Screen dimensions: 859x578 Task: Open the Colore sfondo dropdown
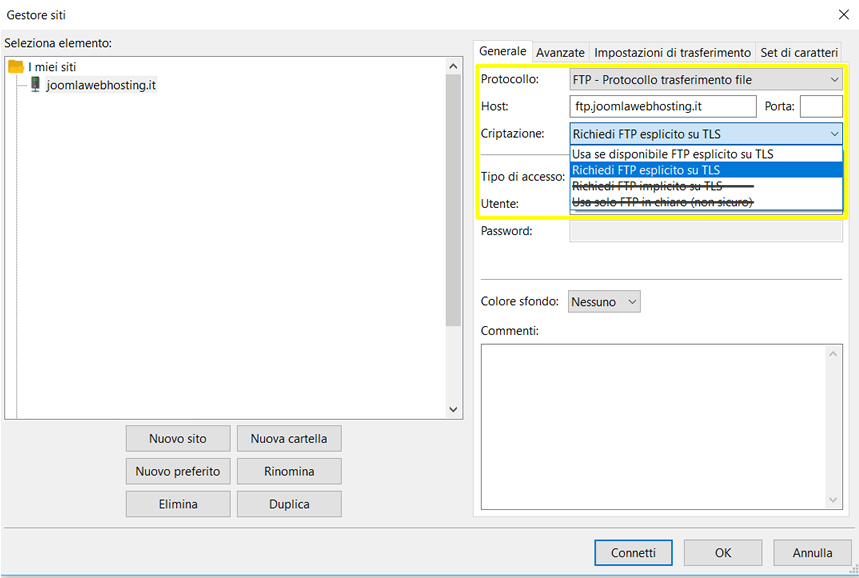coord(604,301)
